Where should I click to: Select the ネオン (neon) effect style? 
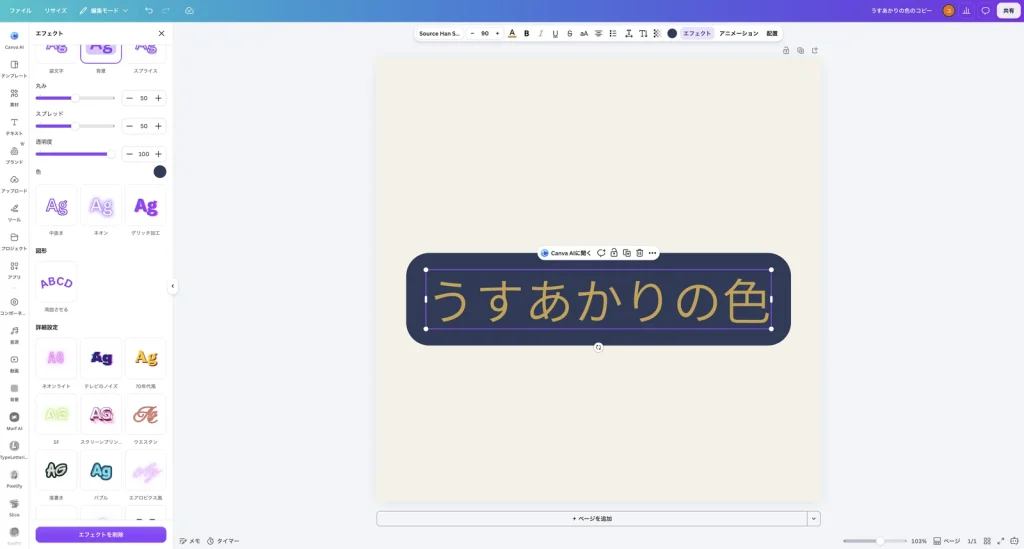101,206
